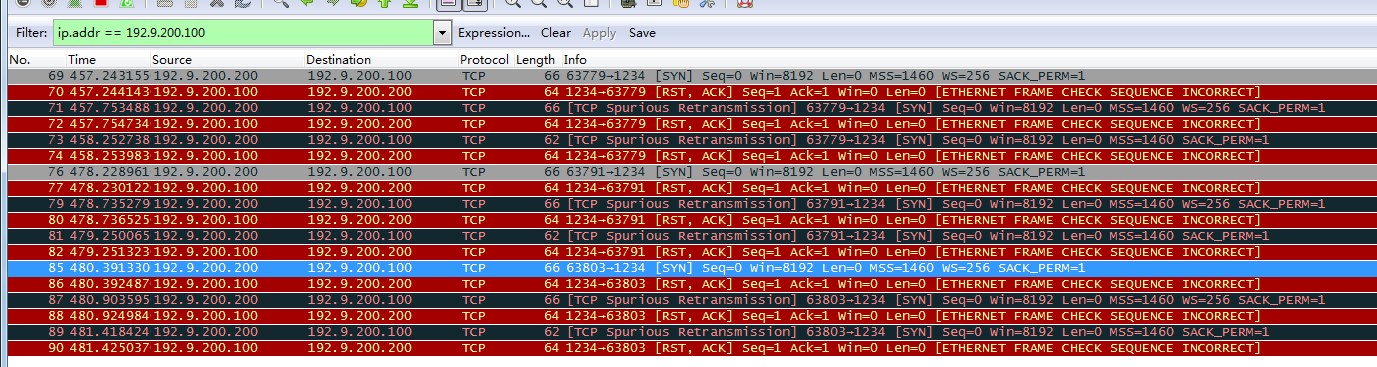The image size is (1377, 367).
Task: Sort by the Length column header
Action: [536, 60]
